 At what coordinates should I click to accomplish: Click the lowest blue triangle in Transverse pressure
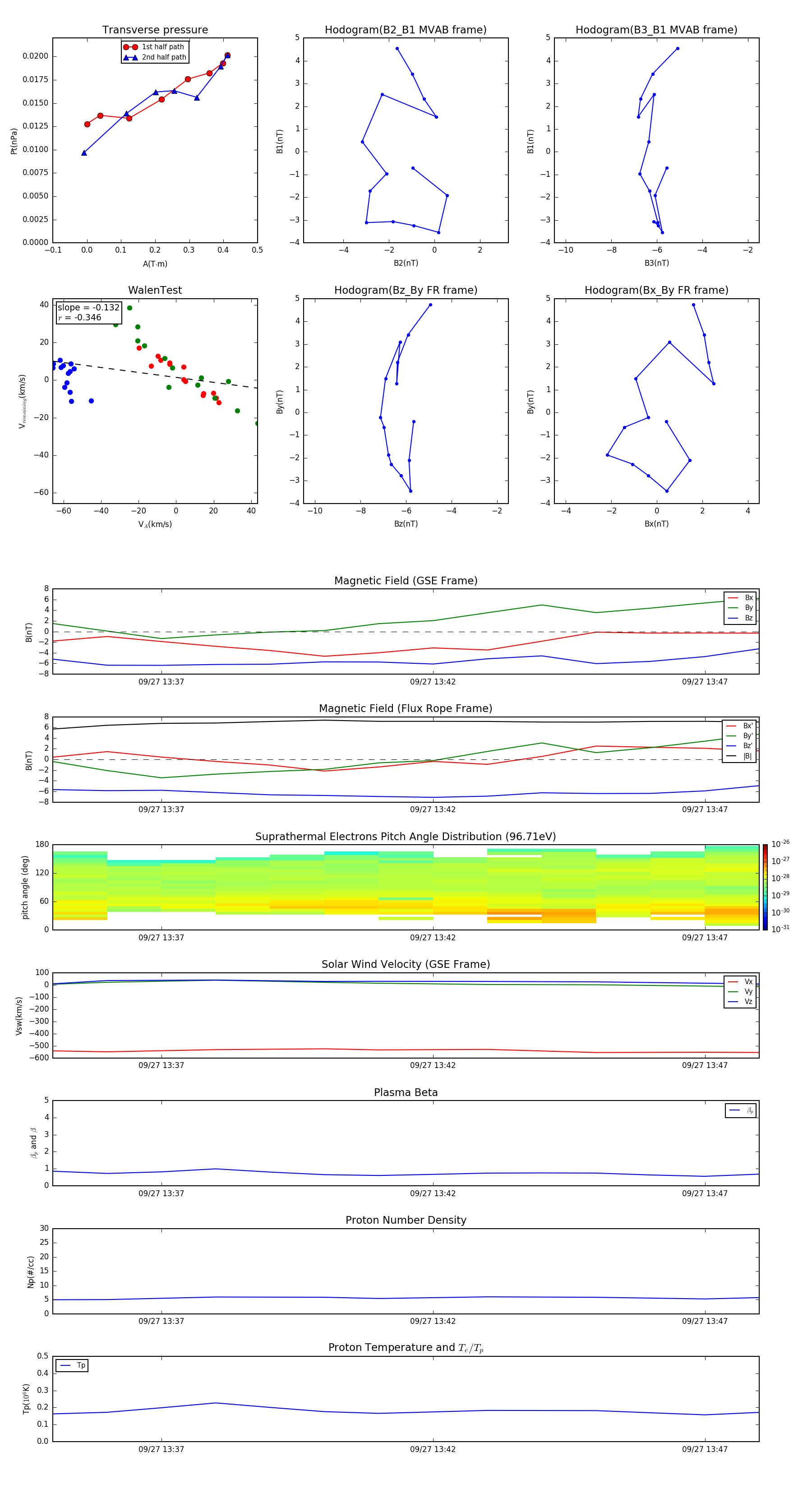pyautogui.click(x=84, y=153)
